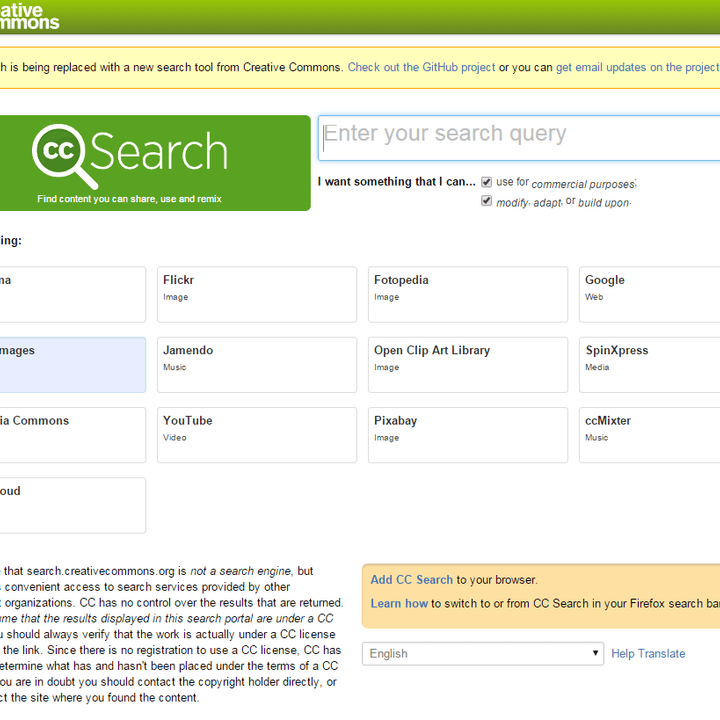Screen dimensions: 720x720
Task: Click 'I want something that I can...' text
Action: pyautogui.click(x=396, y=182)
